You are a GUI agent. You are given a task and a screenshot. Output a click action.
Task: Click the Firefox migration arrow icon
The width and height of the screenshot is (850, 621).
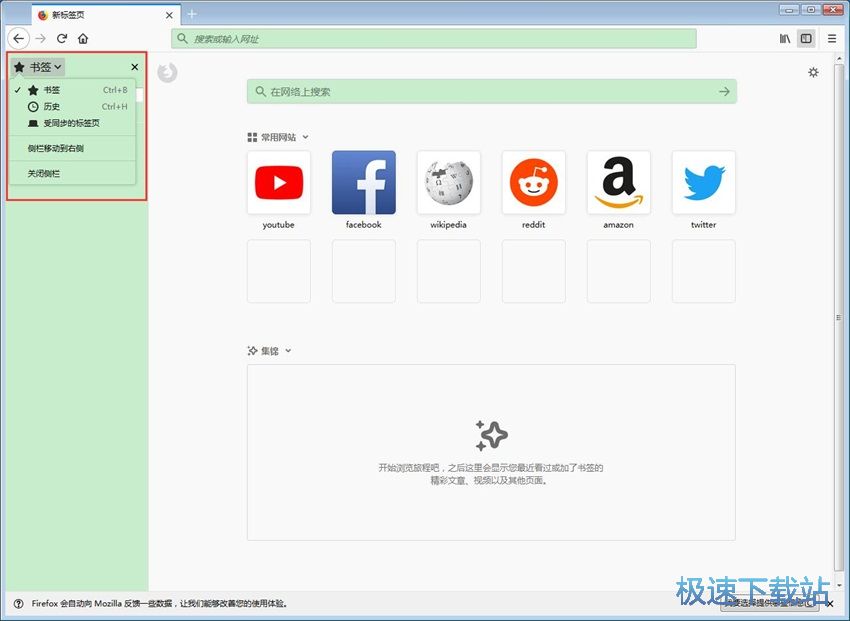pos(168,72)
